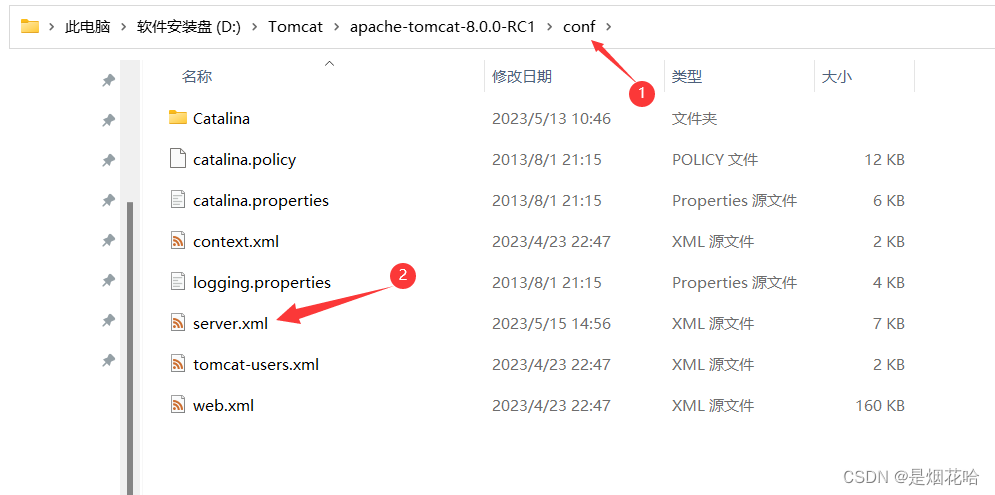Click the 160 KB size of web.xml
995x495 pixels.
click(x=880, y=405)
